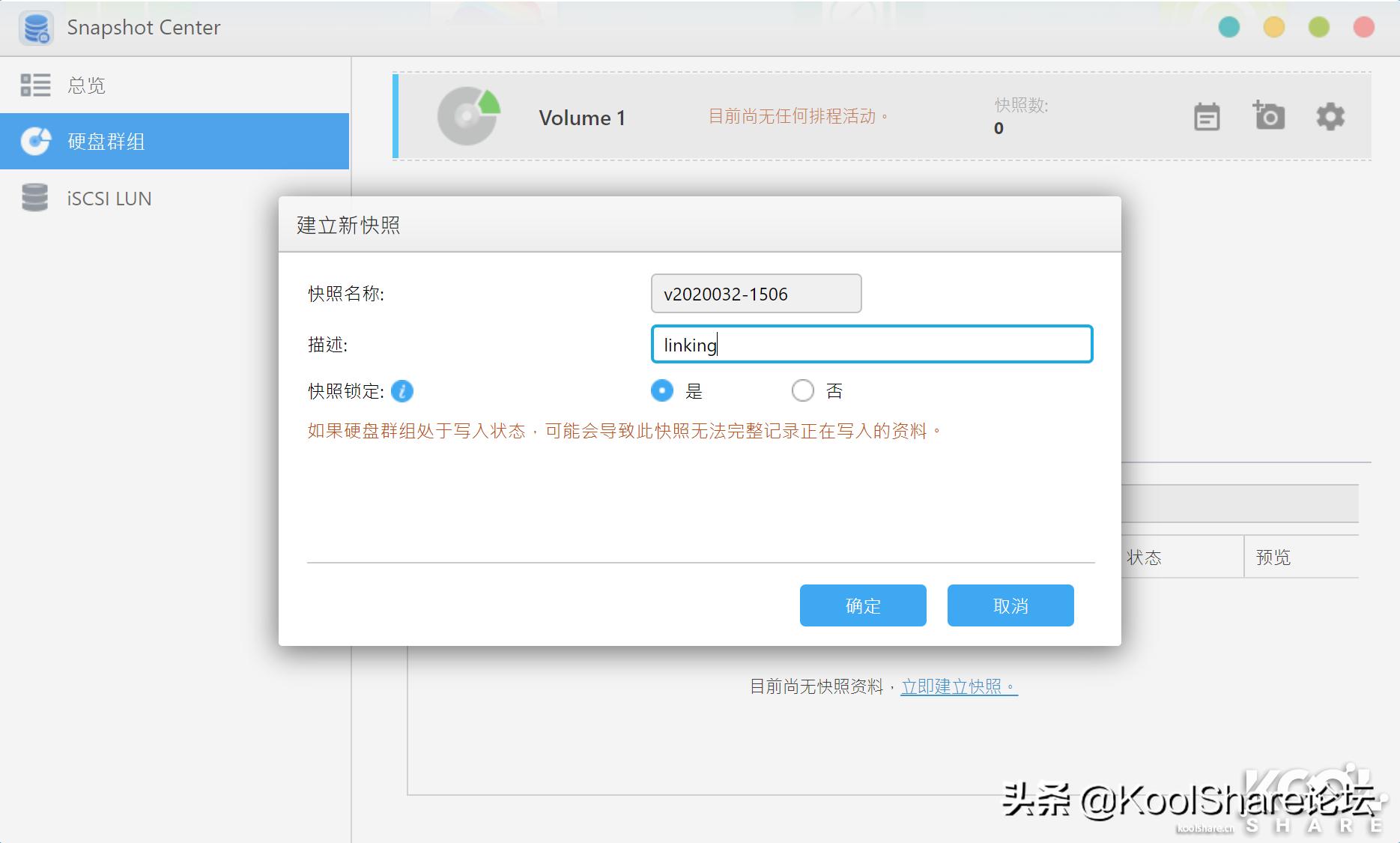Click the 取消 cancel button
This screenshot has height=843, width=1400.
(1010, 605)
